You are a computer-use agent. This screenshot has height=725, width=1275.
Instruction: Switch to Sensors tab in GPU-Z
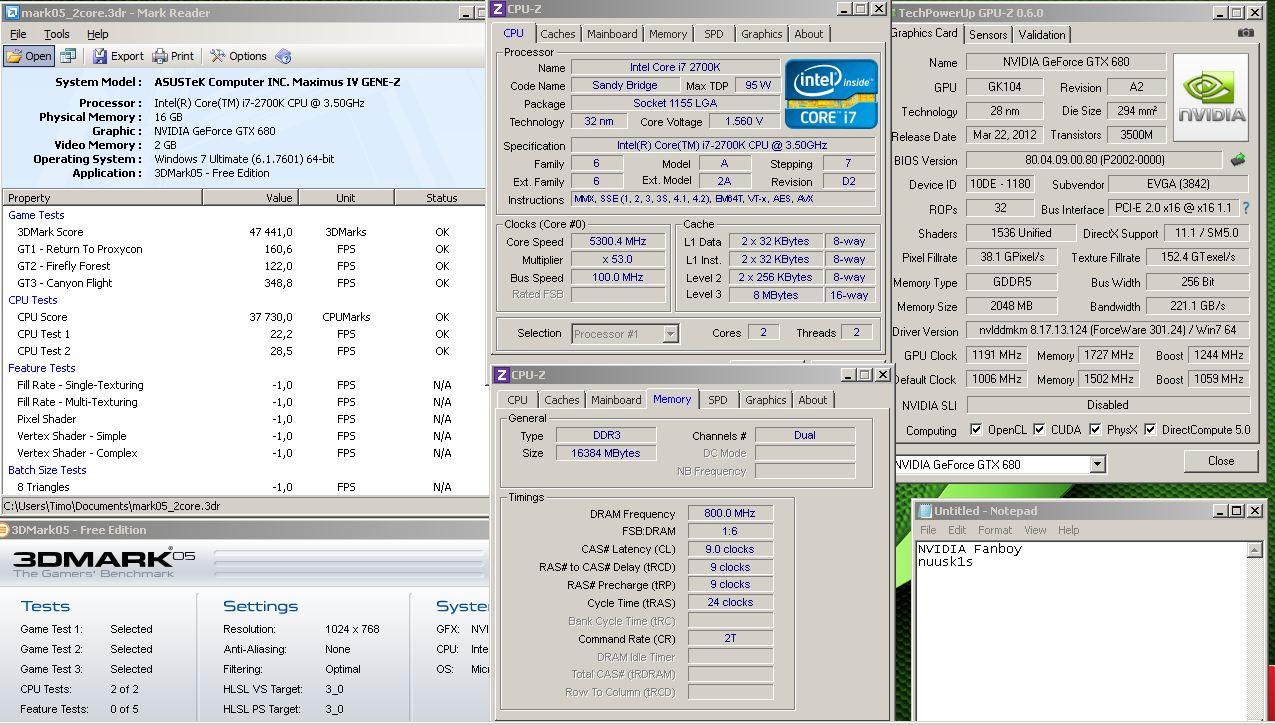pyautogui.click(x=988, y=34)
